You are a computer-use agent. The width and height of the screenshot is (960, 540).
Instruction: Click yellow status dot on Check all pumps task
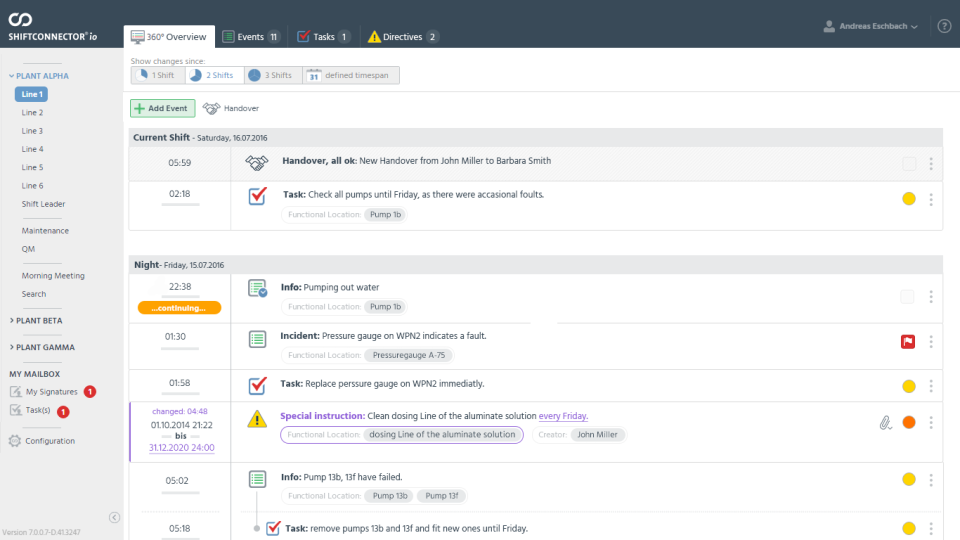point(909,198)
